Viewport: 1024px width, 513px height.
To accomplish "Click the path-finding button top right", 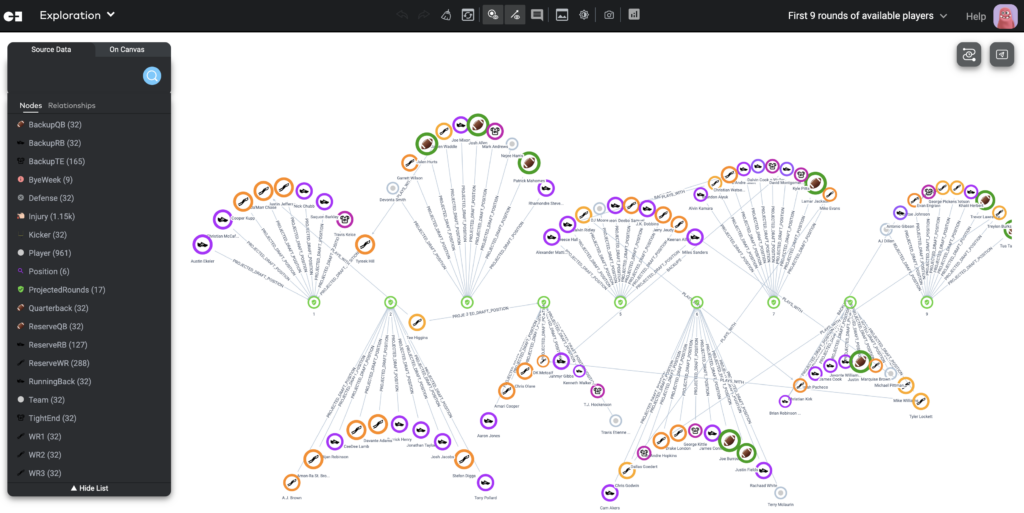I will coord(969,55).
